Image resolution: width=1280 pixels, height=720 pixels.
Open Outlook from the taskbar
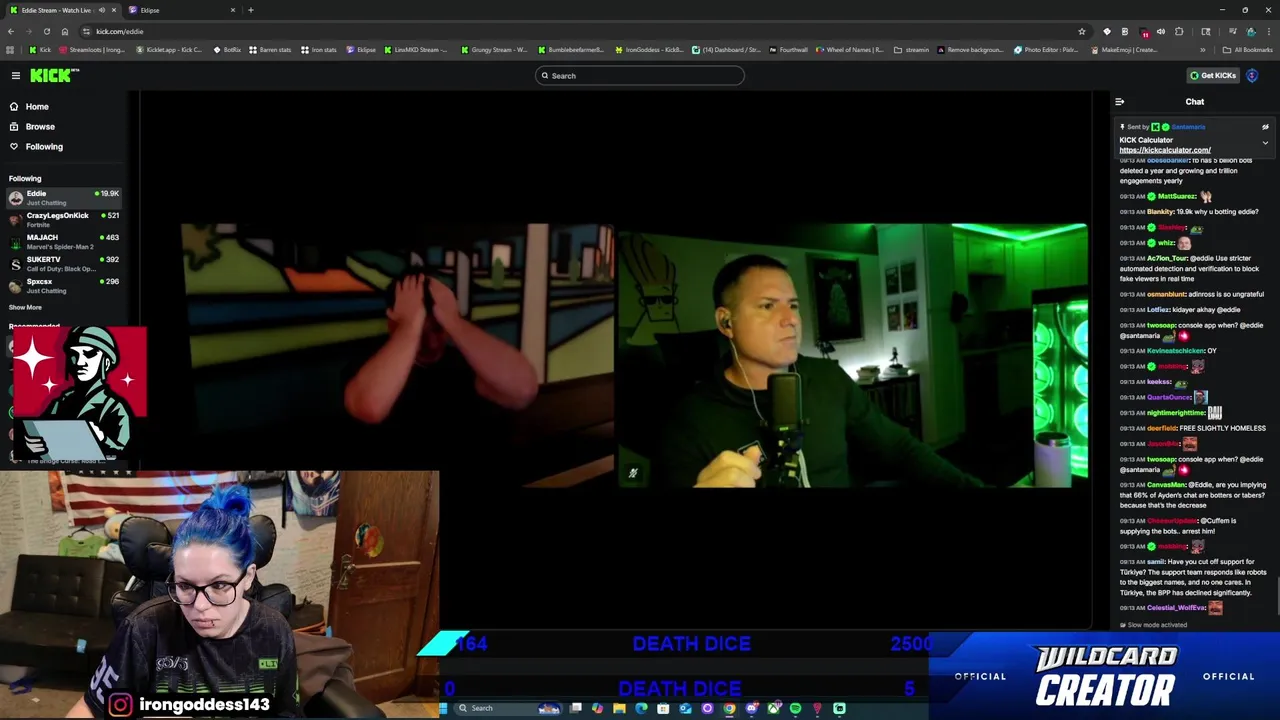685,708
